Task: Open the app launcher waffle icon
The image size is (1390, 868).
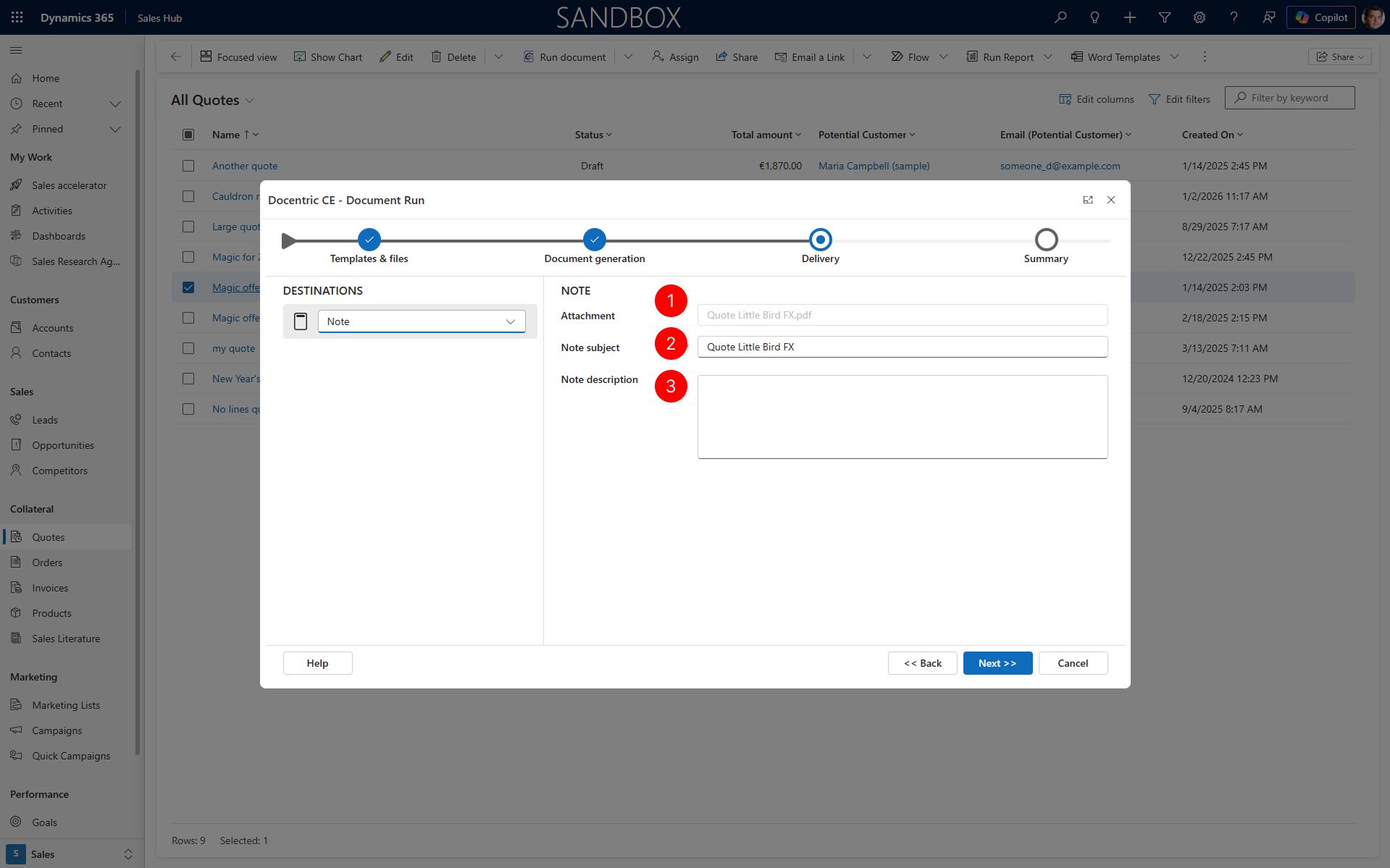Action: (x=17, y=17)
